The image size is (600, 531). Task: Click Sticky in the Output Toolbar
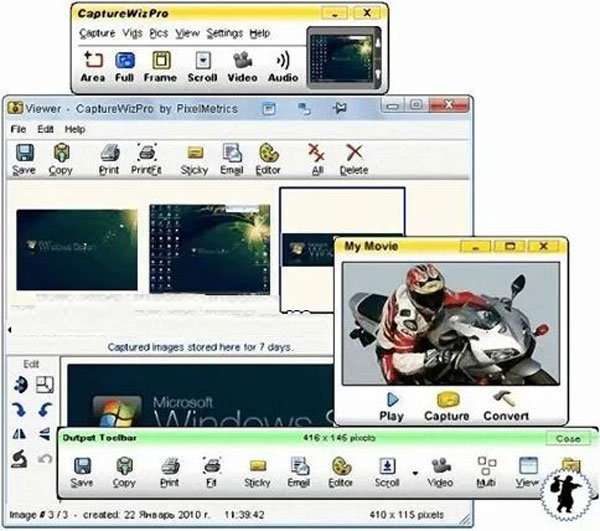pyautogui.click(x=258, y=472)
